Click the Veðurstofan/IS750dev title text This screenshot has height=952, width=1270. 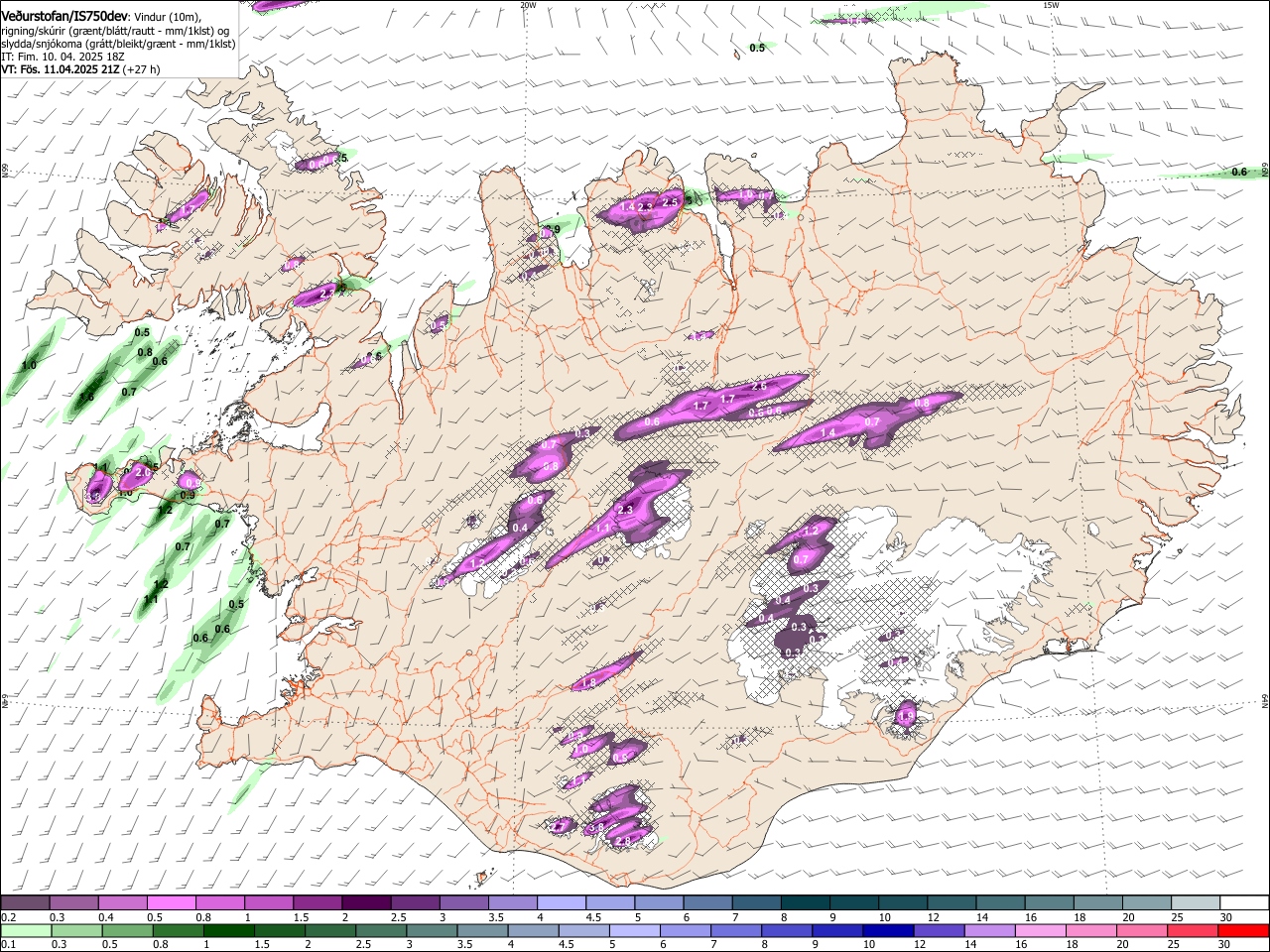[65, 16]
